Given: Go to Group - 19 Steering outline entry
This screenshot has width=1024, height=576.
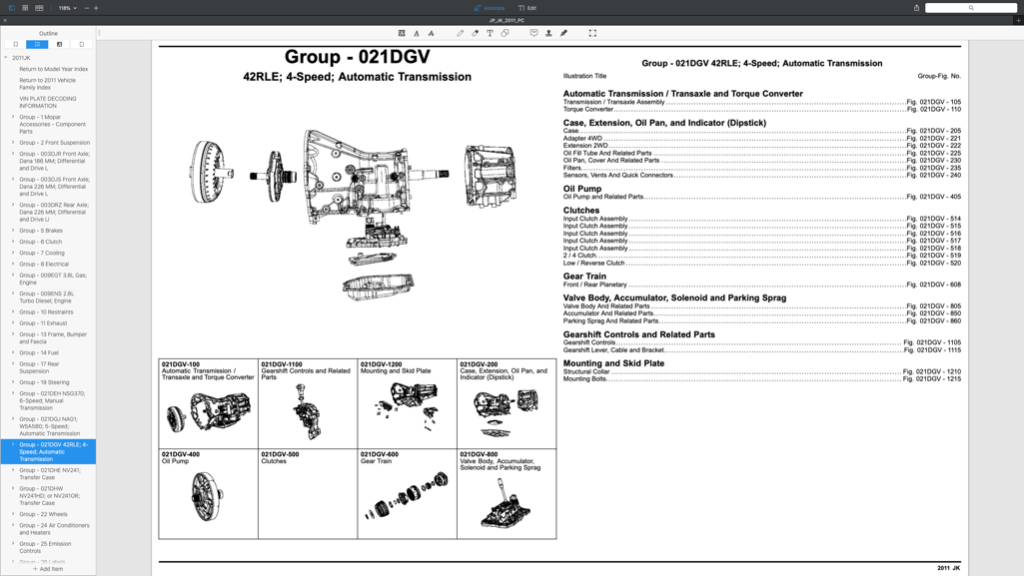Looking at the screenshot, I should click(x=44, y=382).
